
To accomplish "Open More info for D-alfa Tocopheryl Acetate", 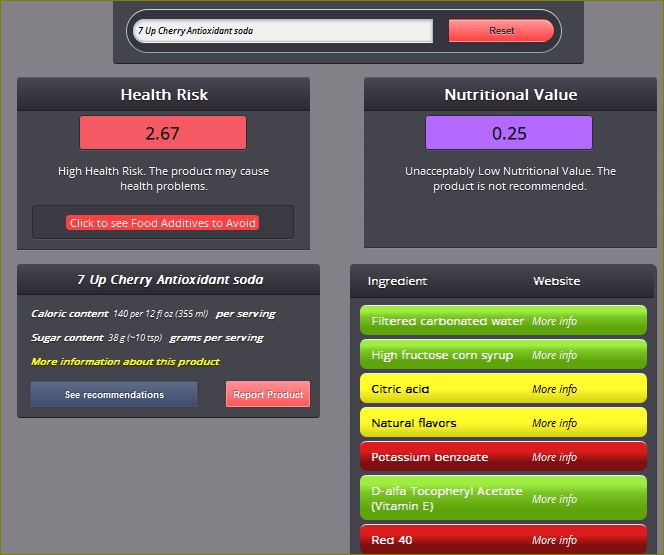I will pos(554,499).
